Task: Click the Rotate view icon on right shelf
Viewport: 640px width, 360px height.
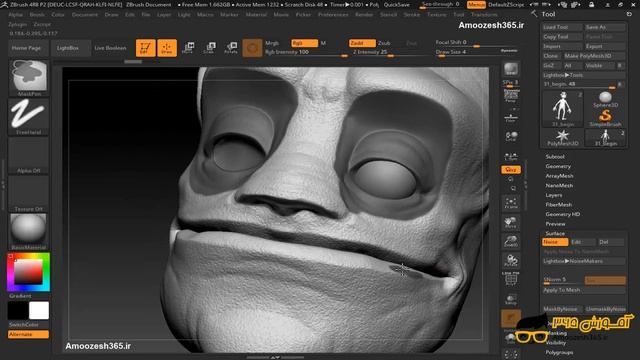Action: [511, 260]
